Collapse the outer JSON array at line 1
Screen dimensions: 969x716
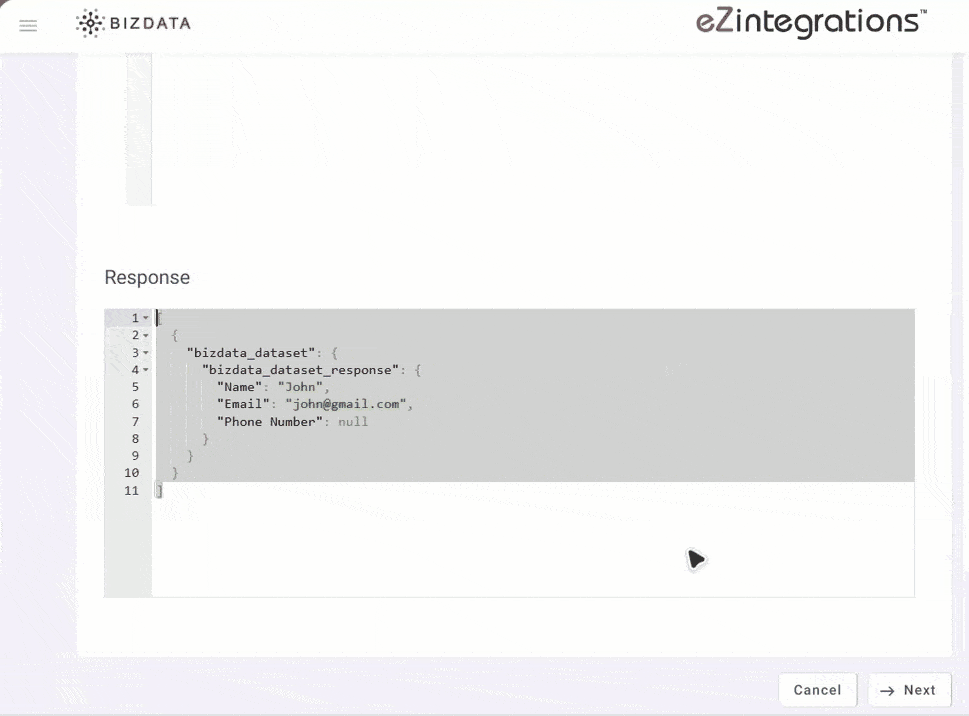145,317
